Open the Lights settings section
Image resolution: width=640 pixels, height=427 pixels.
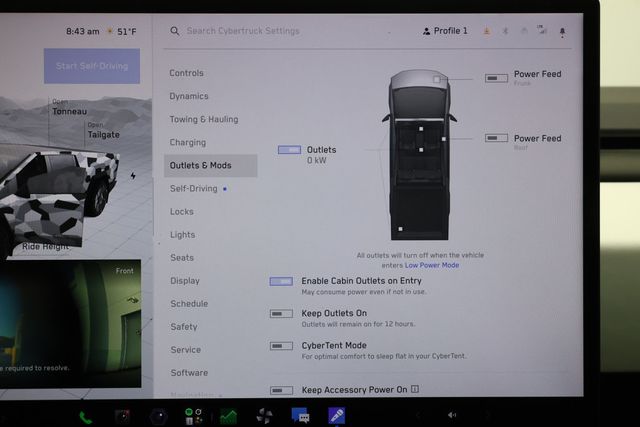coord(182,235)
